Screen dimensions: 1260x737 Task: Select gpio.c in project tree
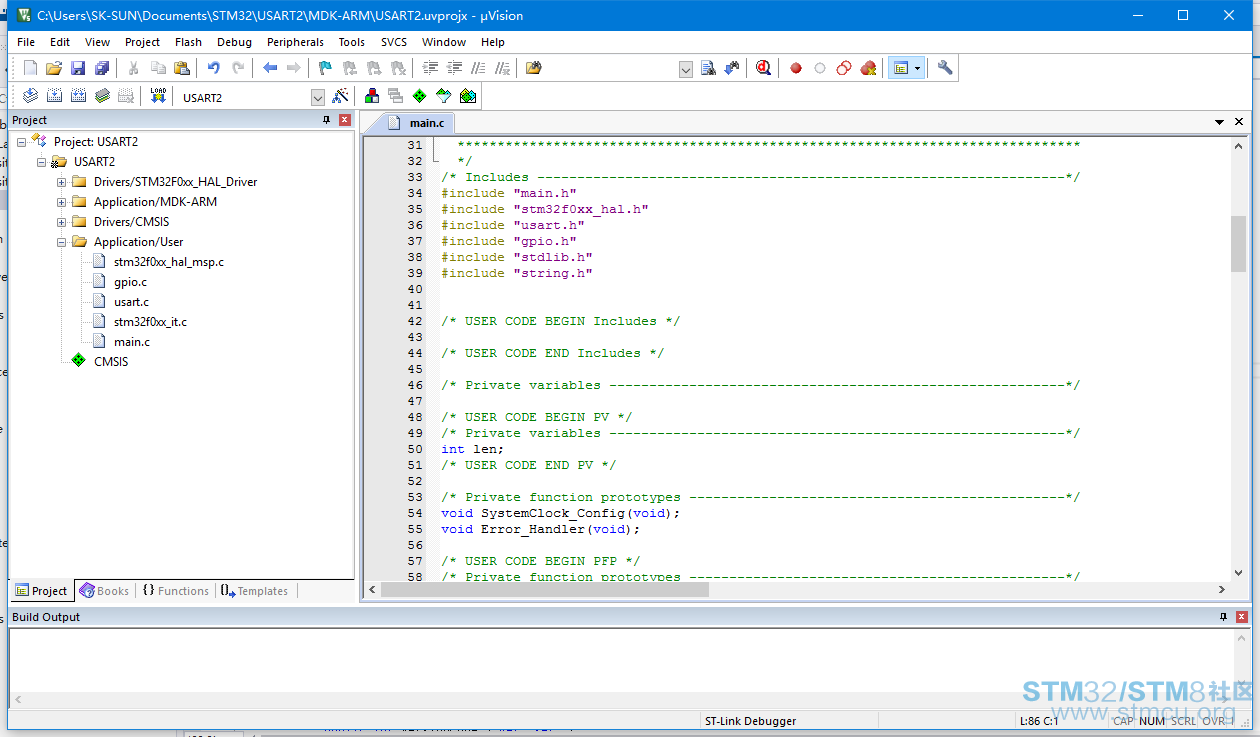click(130, 282)
